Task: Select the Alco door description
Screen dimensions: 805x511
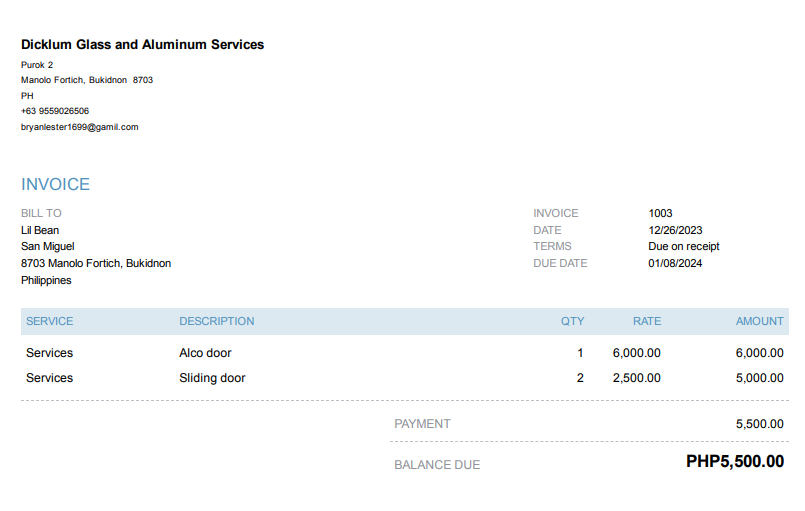Action: pos(205,353)
